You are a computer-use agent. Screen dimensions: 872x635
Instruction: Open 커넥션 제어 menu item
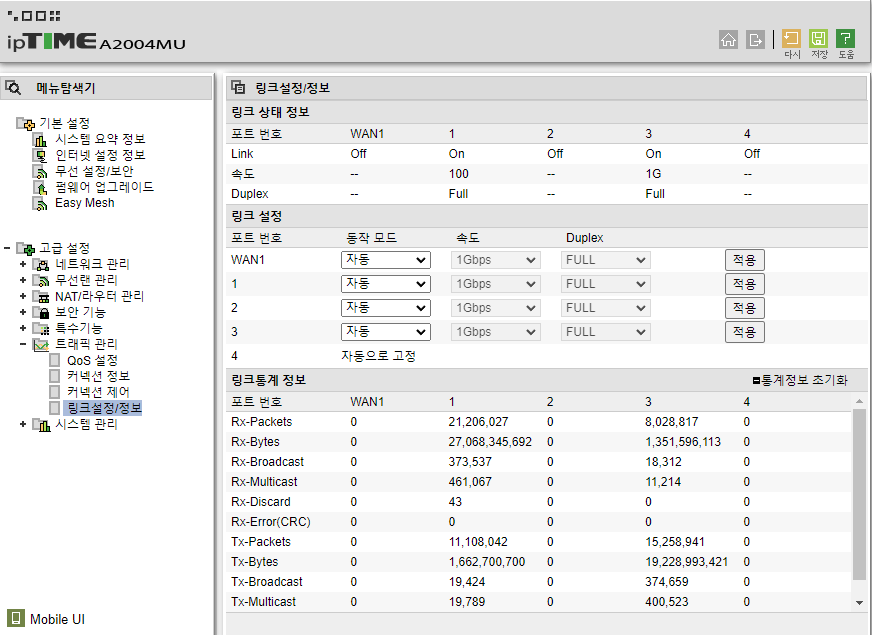98,392
